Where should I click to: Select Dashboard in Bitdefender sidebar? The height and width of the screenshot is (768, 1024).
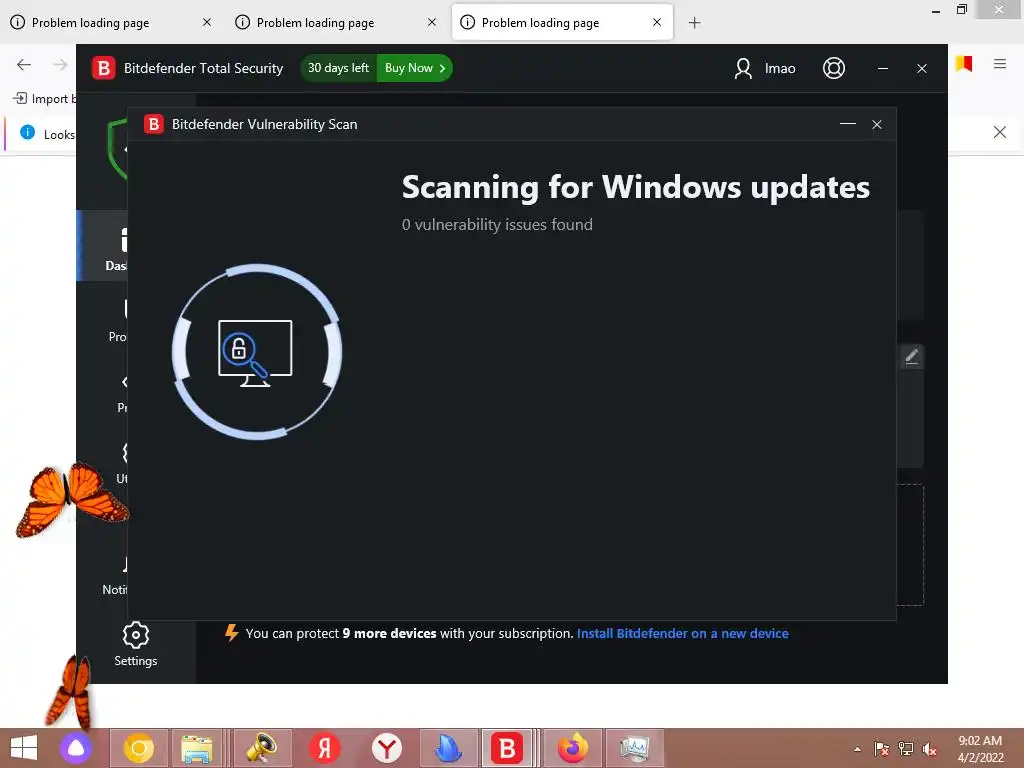pyautogui.click(x=103, y=246)
